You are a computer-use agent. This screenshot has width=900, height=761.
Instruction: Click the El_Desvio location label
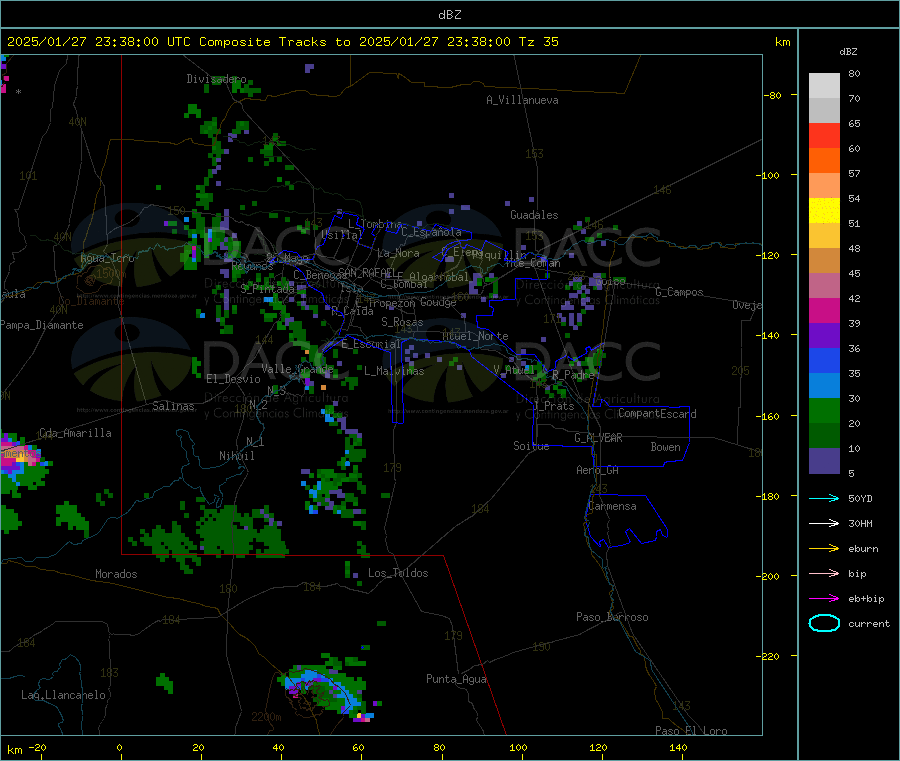(x=233, y=379)
